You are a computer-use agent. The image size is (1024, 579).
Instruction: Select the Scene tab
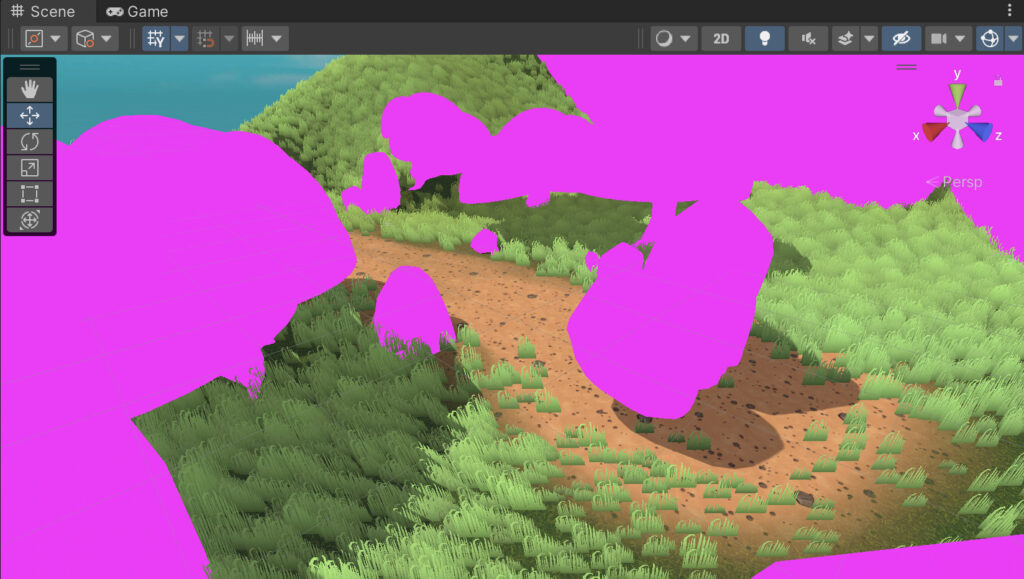(45, 12)
